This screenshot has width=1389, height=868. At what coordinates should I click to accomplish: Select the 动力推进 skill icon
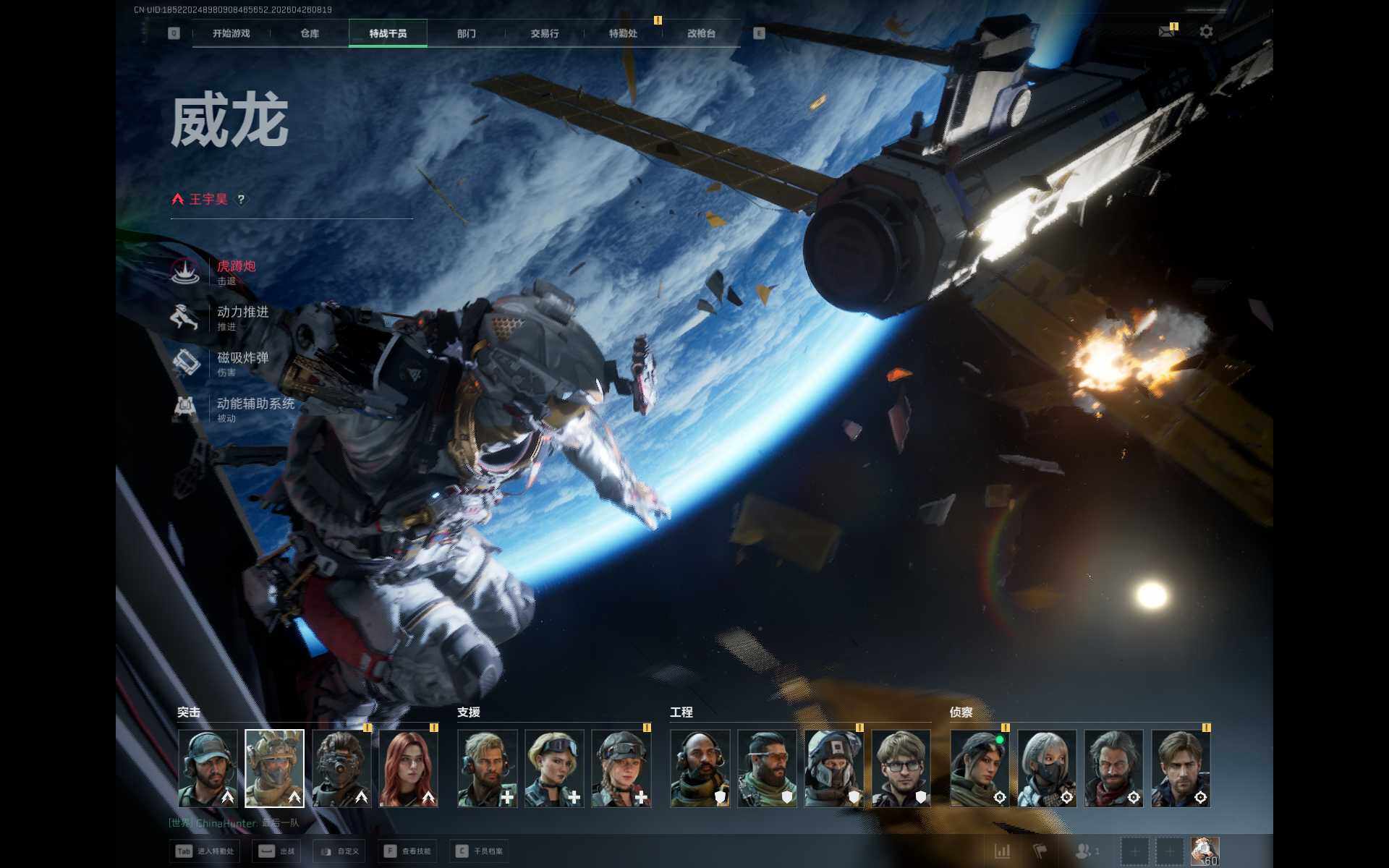(185, 318)
